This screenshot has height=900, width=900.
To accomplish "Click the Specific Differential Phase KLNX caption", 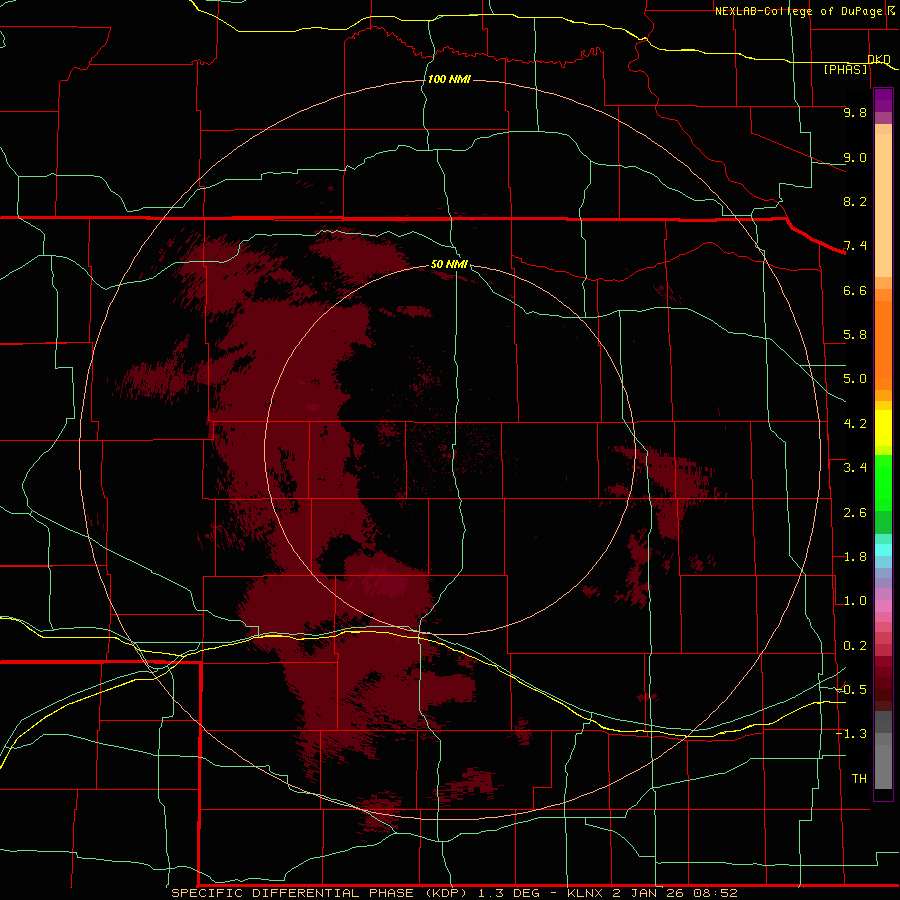I will [454, 893].
